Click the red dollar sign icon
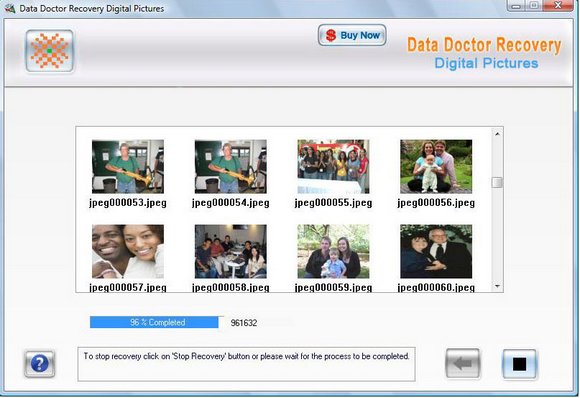 tap(331, 36)
